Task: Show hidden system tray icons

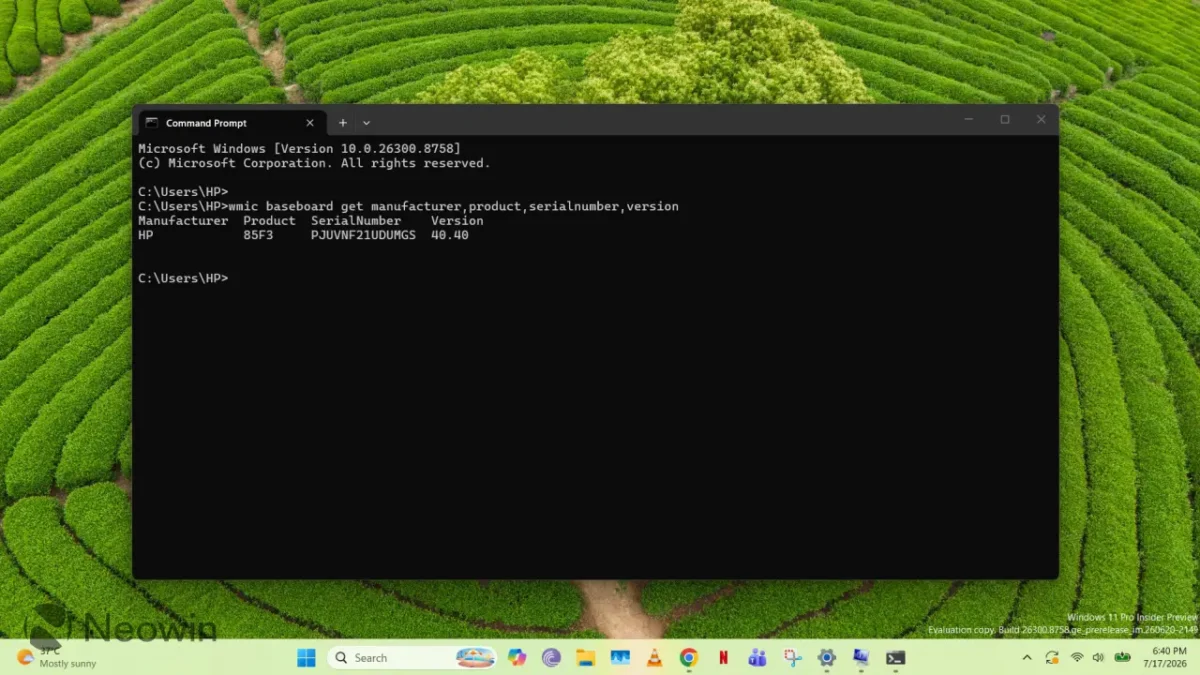Action: pos(1027,657)
